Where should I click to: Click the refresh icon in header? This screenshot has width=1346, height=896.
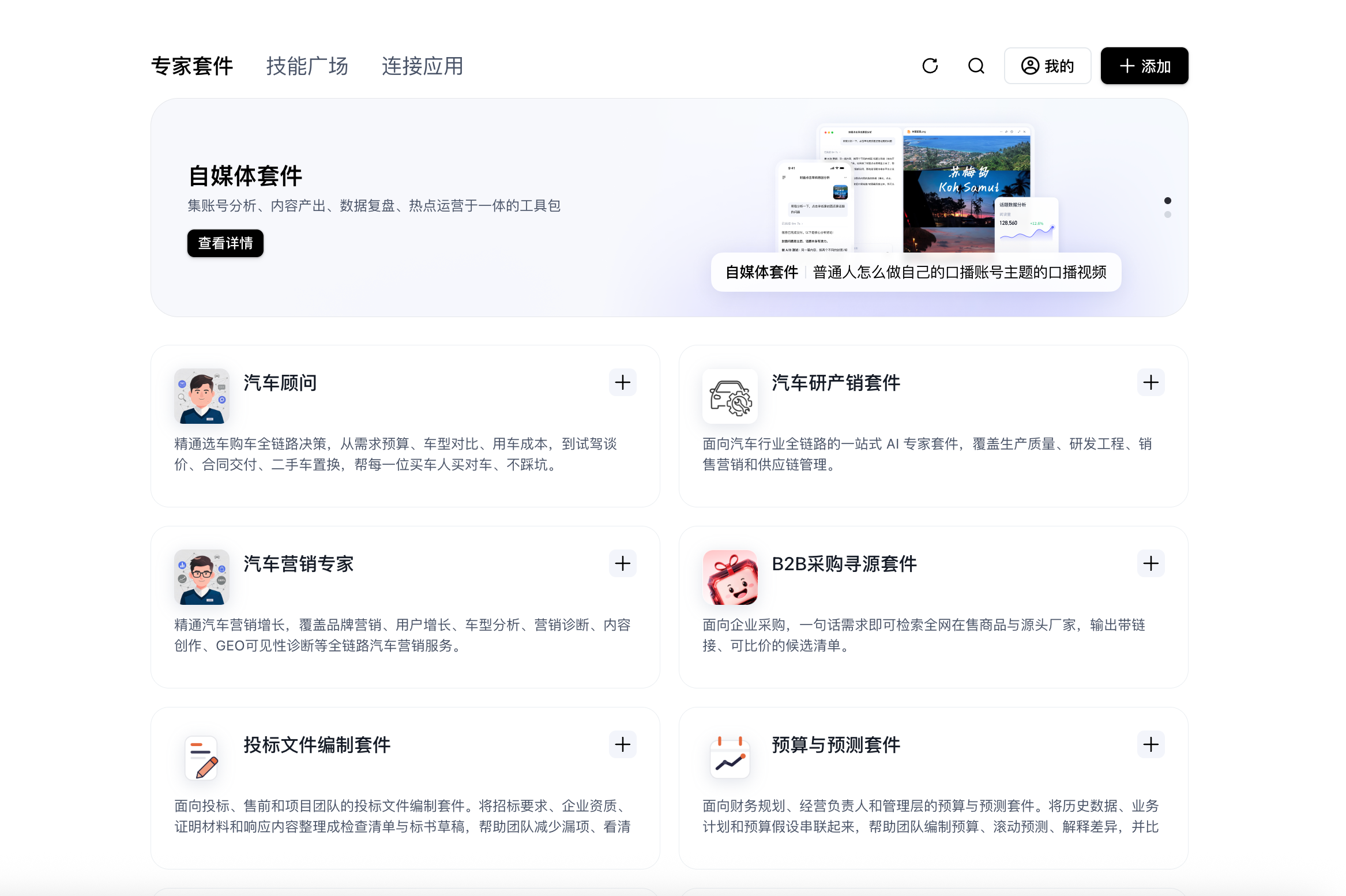[930, 66]
